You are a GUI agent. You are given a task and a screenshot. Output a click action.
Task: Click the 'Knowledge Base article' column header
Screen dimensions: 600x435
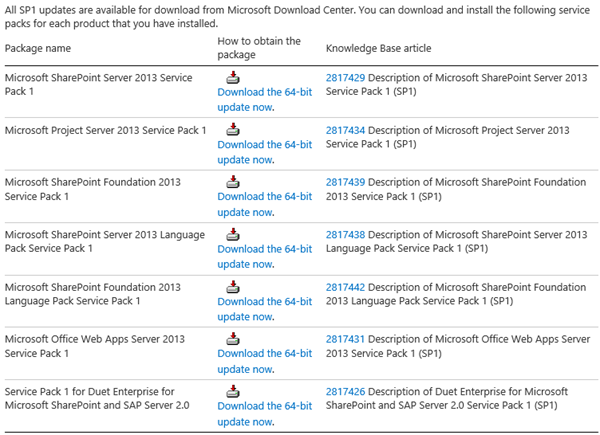click(x=378, y=48)
